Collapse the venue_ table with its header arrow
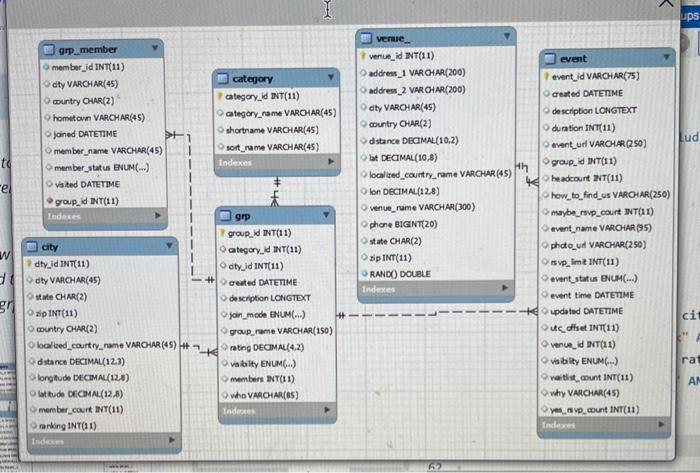Image resolution: width=700 pixels, height=473 pixels. [x=507, y=36]
